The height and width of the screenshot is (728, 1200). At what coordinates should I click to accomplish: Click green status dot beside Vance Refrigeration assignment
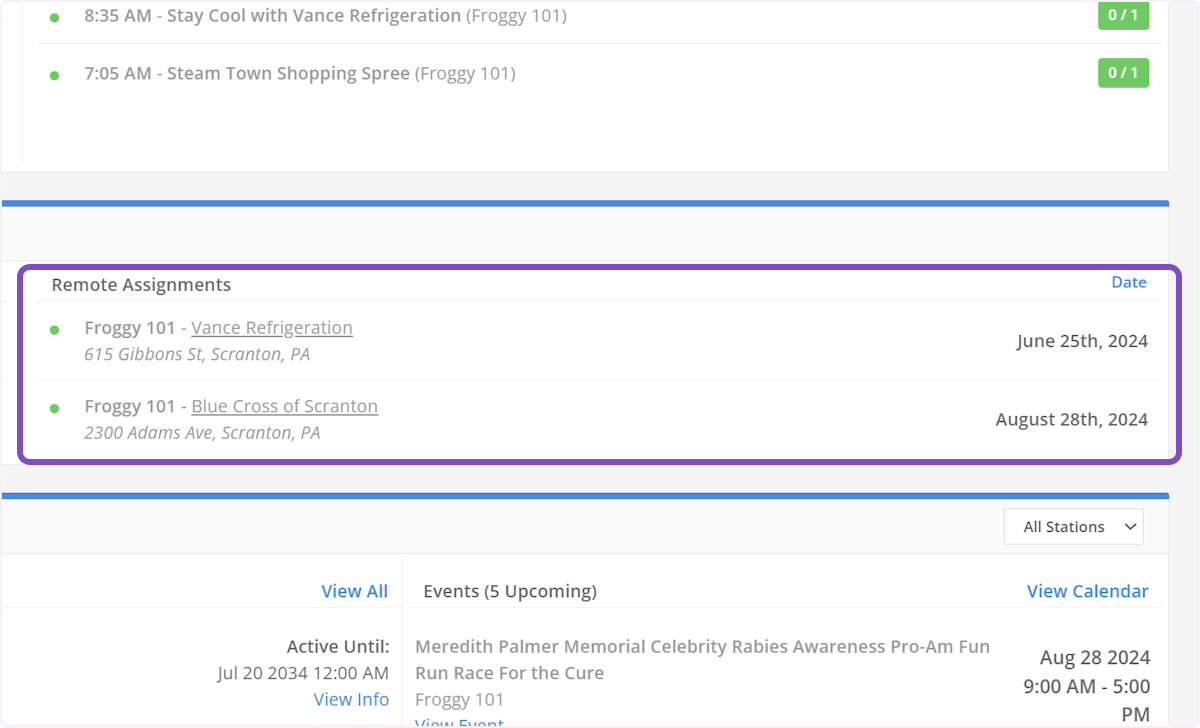[x=54, y=330]
